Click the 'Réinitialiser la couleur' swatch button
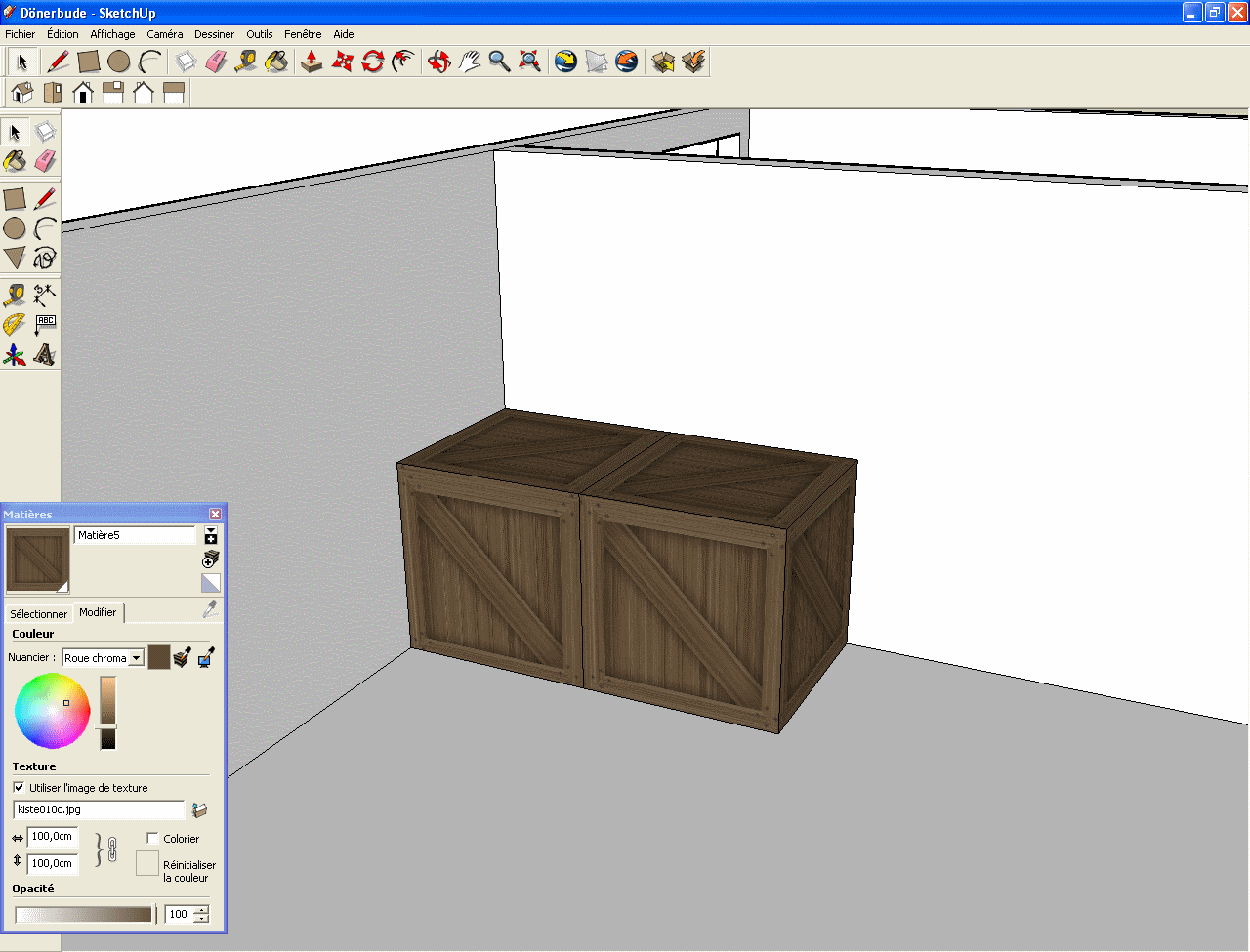Screen dimensions: 1250x952 coord(147,863)
